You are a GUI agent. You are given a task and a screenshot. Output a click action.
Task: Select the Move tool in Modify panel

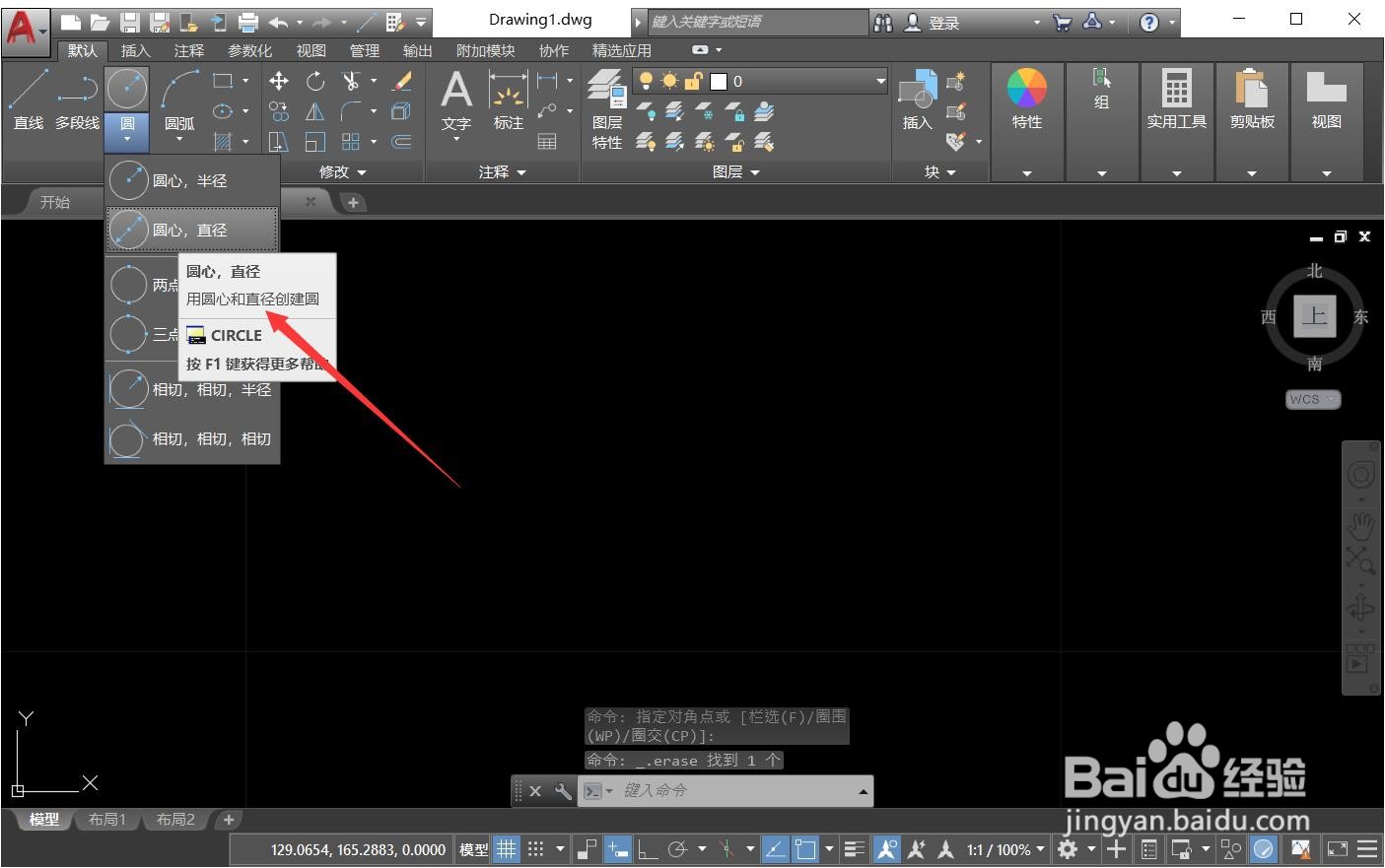(279, 81)
